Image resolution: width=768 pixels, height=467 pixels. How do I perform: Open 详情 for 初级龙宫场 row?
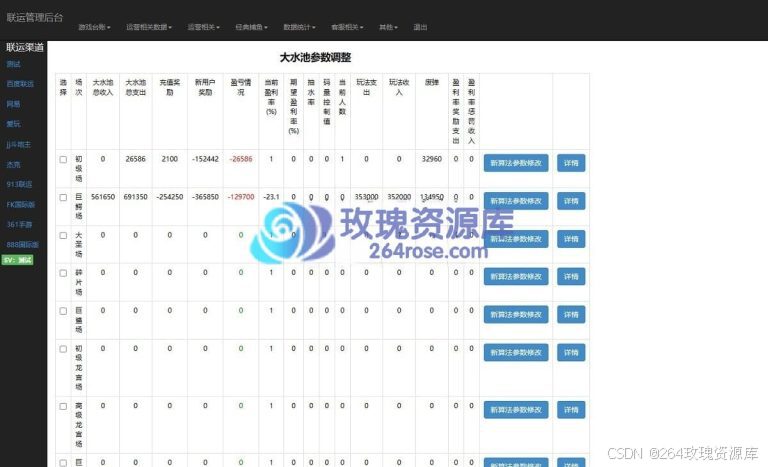[571, 352]
